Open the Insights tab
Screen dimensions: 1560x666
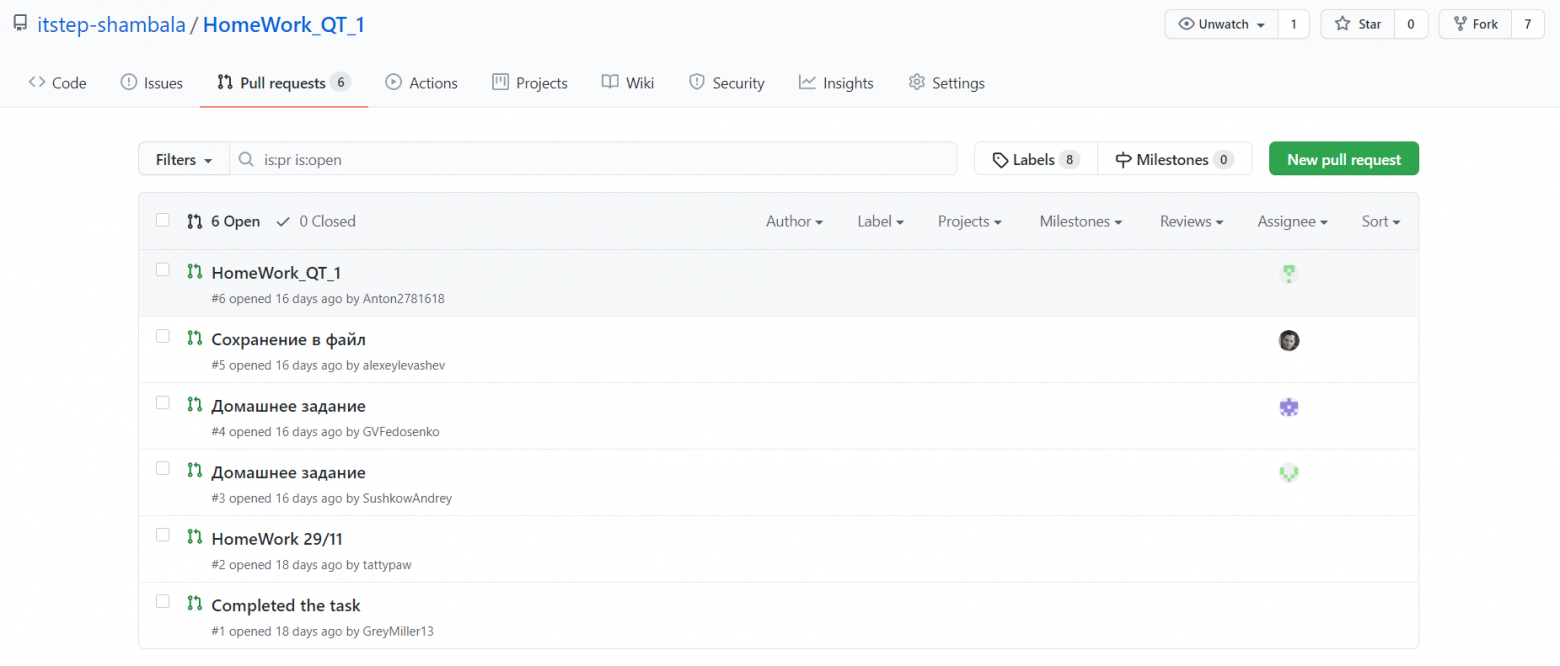tap(836, 83)
